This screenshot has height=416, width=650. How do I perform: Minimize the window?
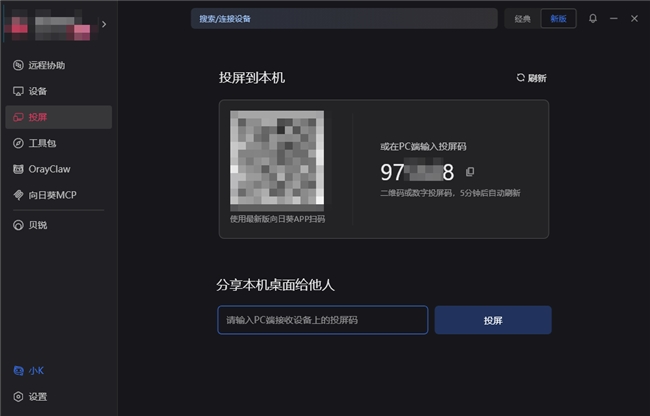pos(614,18)
